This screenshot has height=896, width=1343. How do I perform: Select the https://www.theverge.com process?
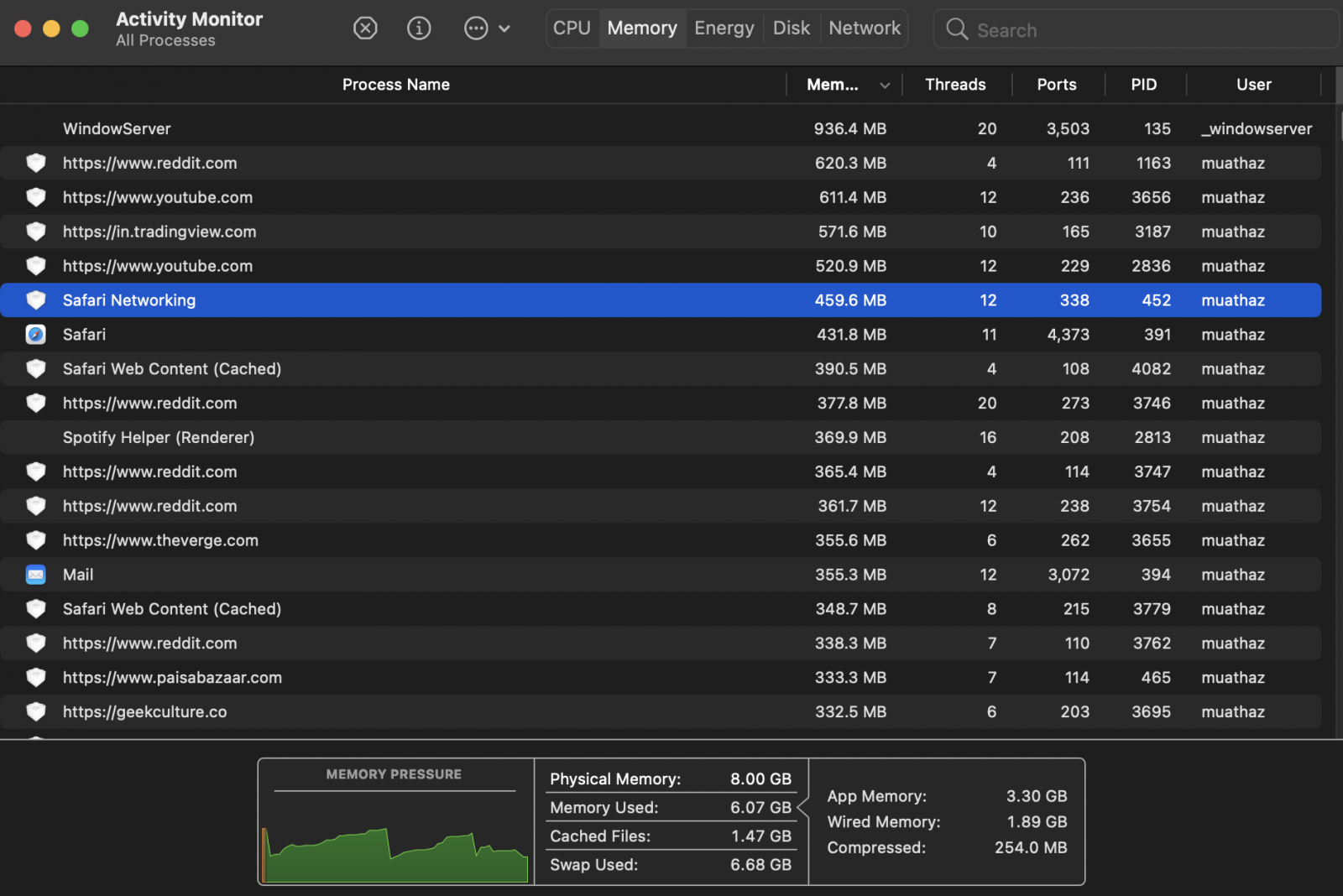[661, 540]
